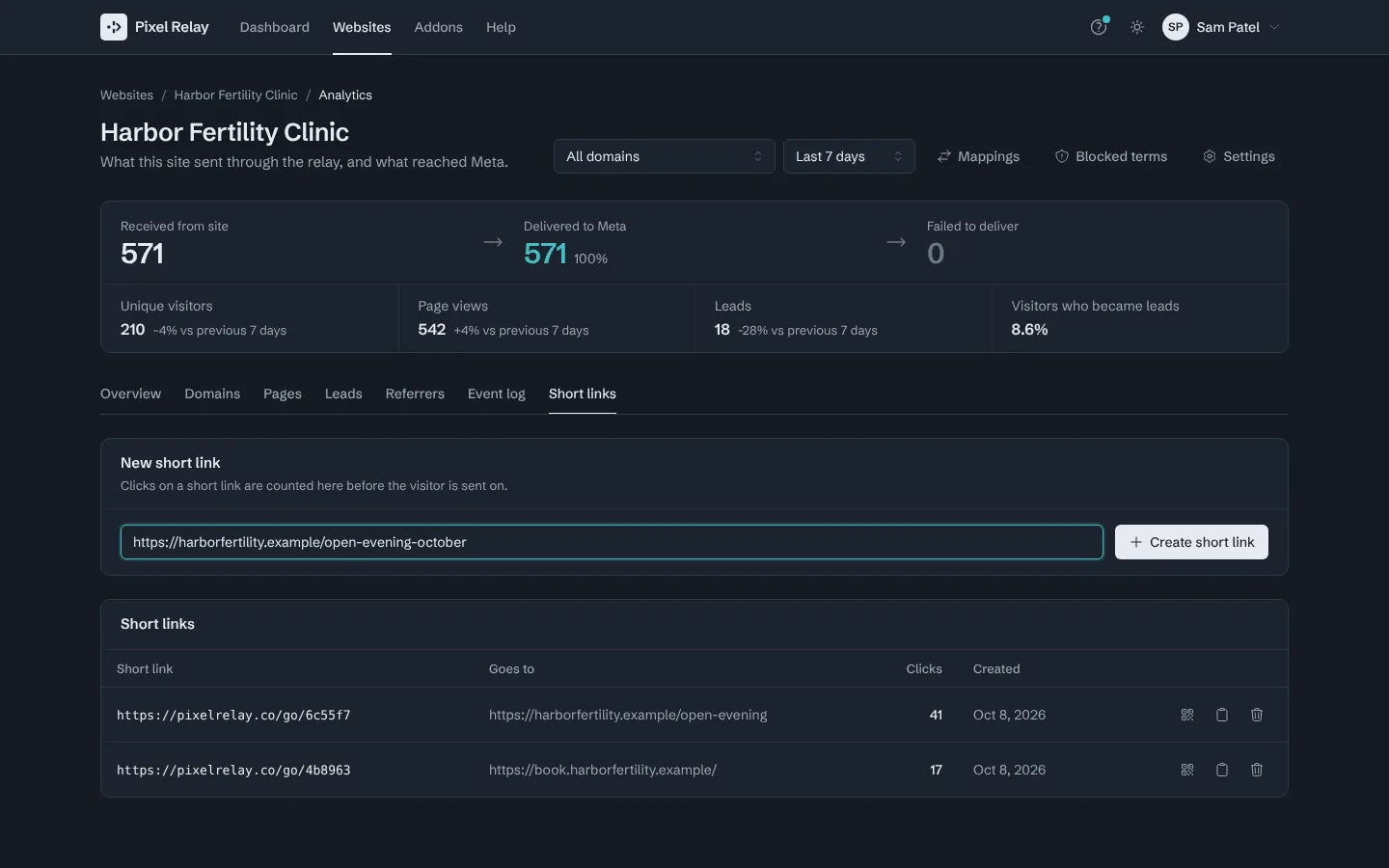Screen dimensions: 1389x868
Task: Go to the Dashboard nav item
Action: (x=275, y=27)
